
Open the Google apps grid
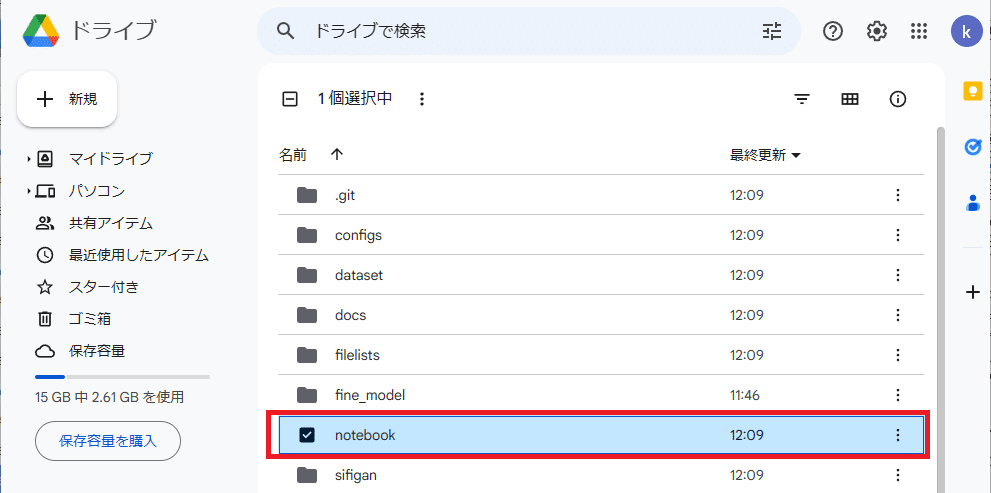(x=919, y=31)
